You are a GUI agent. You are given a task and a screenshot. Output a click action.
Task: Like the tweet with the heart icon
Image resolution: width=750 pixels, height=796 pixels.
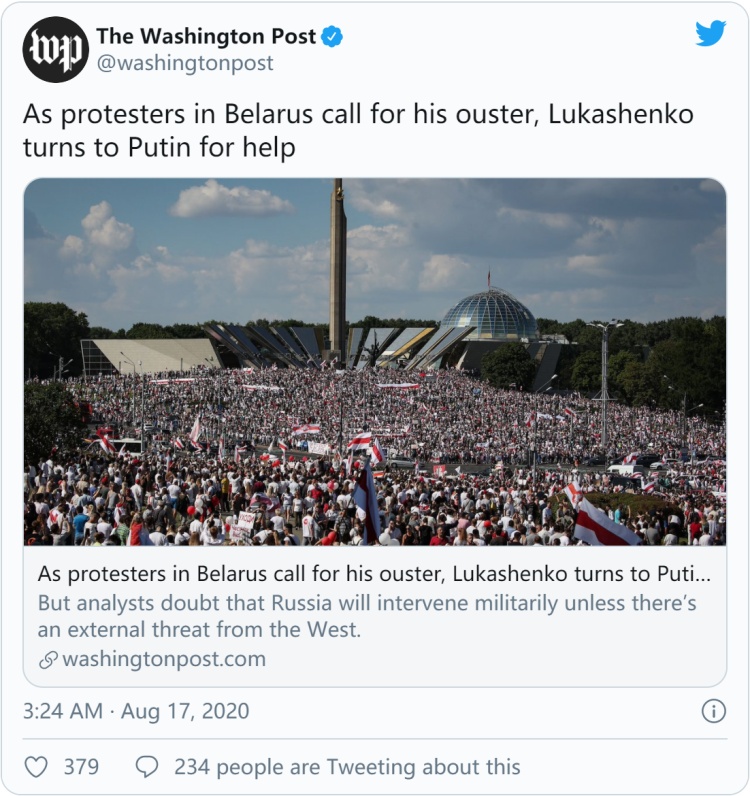(36, 767)
